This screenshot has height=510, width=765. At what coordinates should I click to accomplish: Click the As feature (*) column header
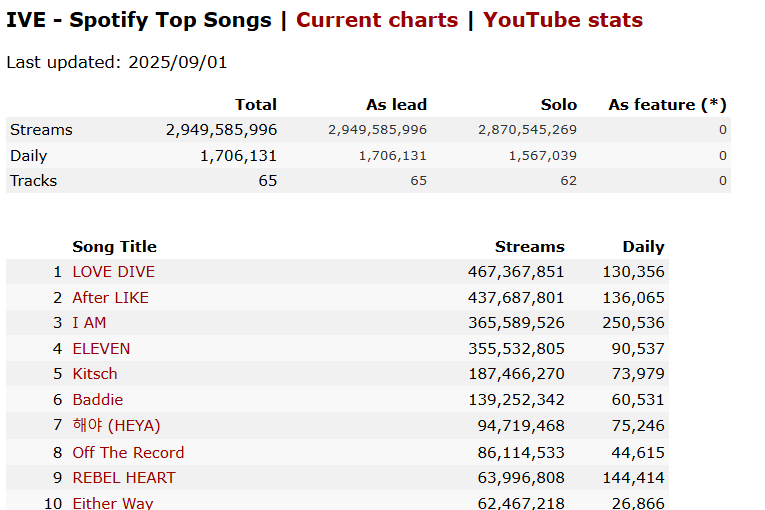pyautogui.click(x=667, y=105)
